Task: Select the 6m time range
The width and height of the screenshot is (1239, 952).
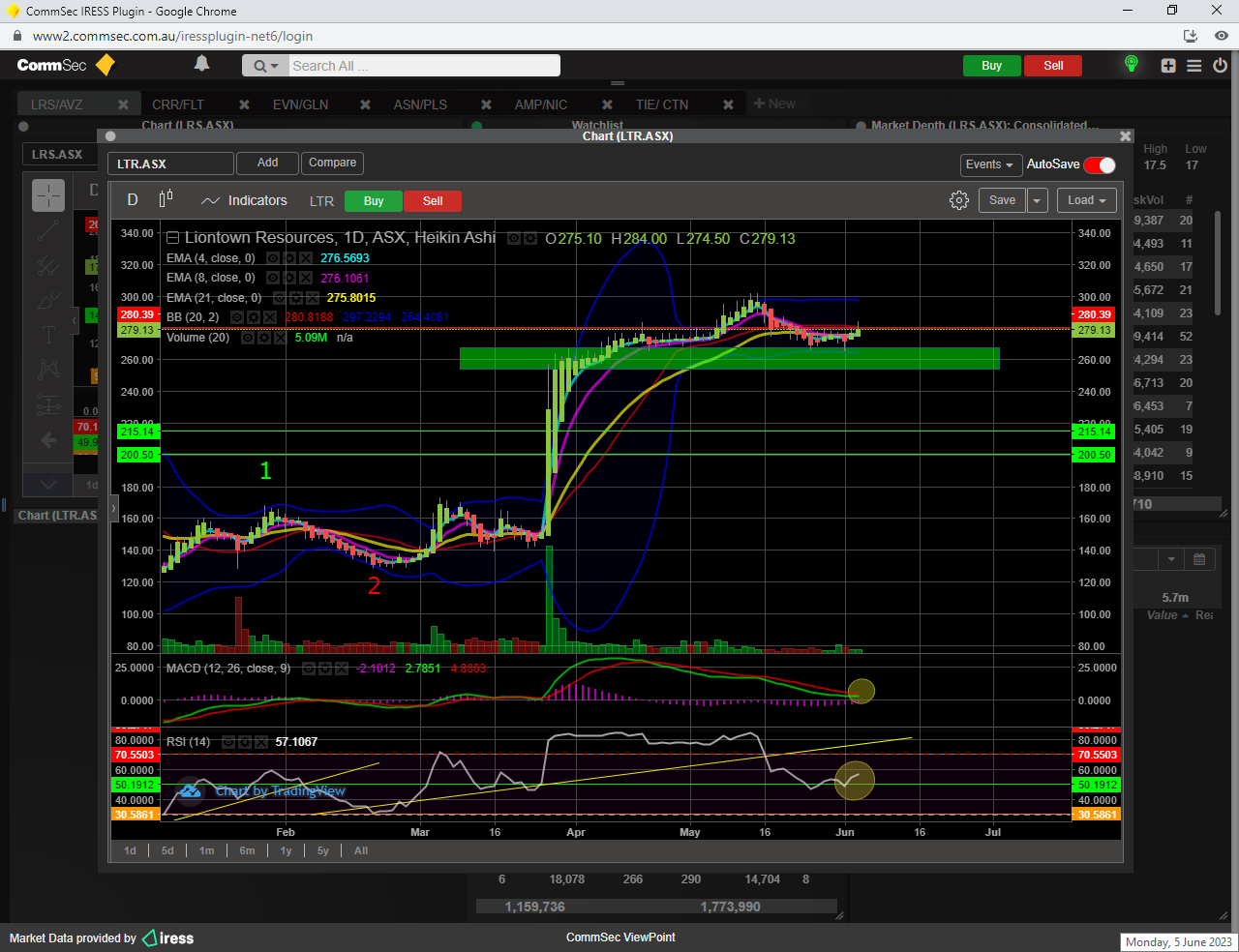Action: 247,850
